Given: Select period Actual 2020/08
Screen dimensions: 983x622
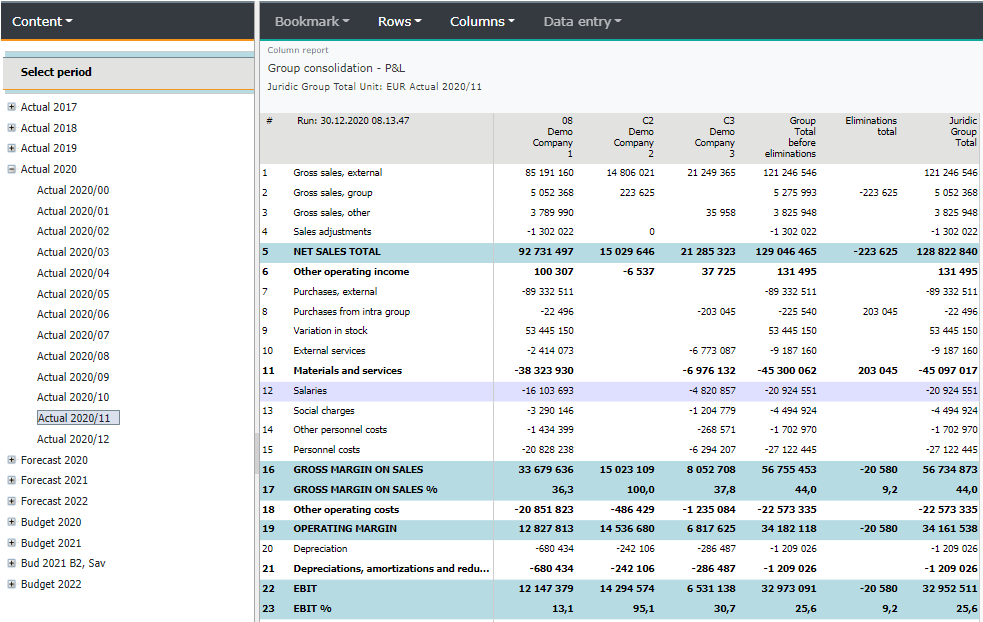Looking at the screenshot, I should [73, 356].
